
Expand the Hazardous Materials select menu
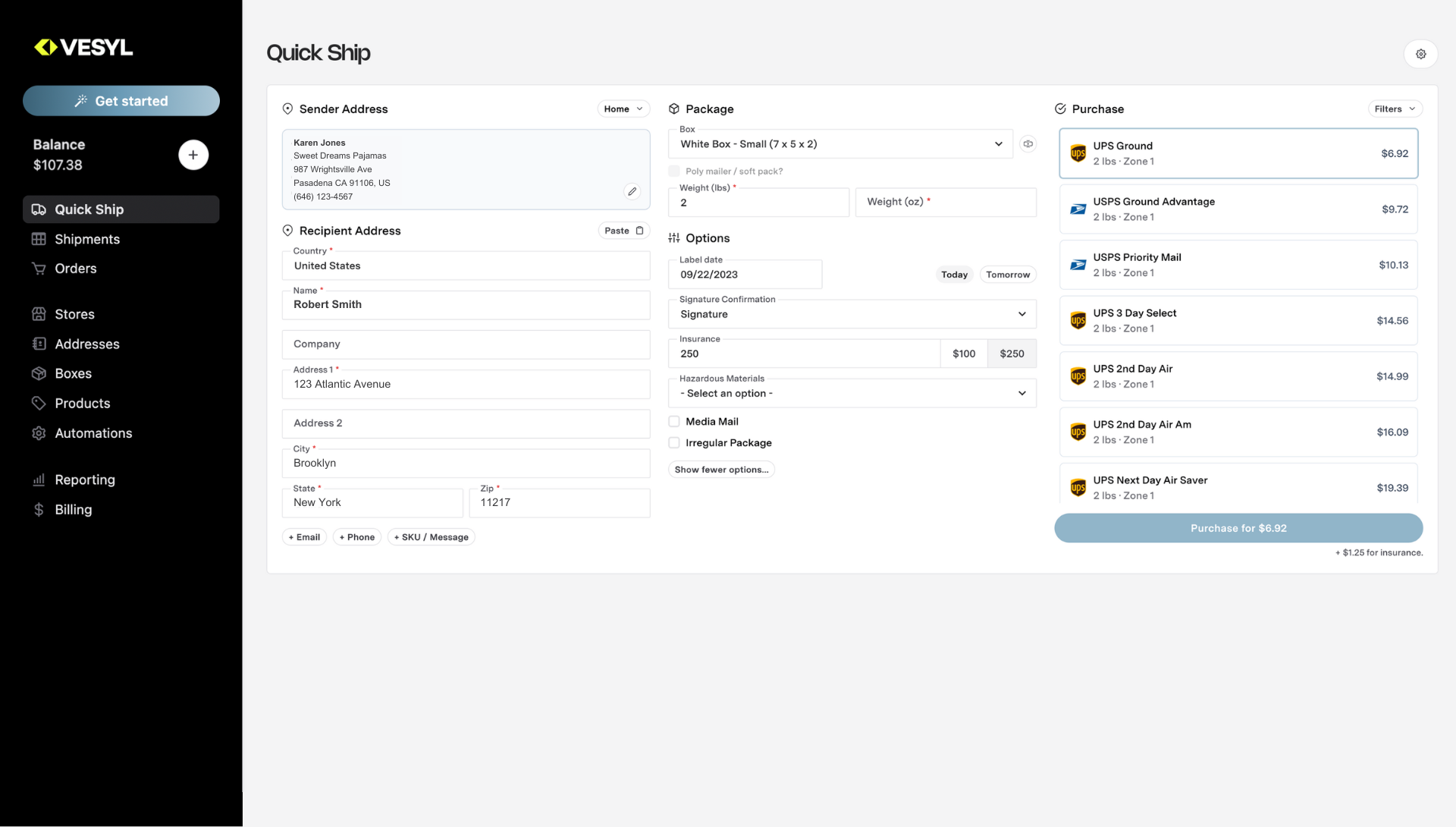[x=852, y=393]
